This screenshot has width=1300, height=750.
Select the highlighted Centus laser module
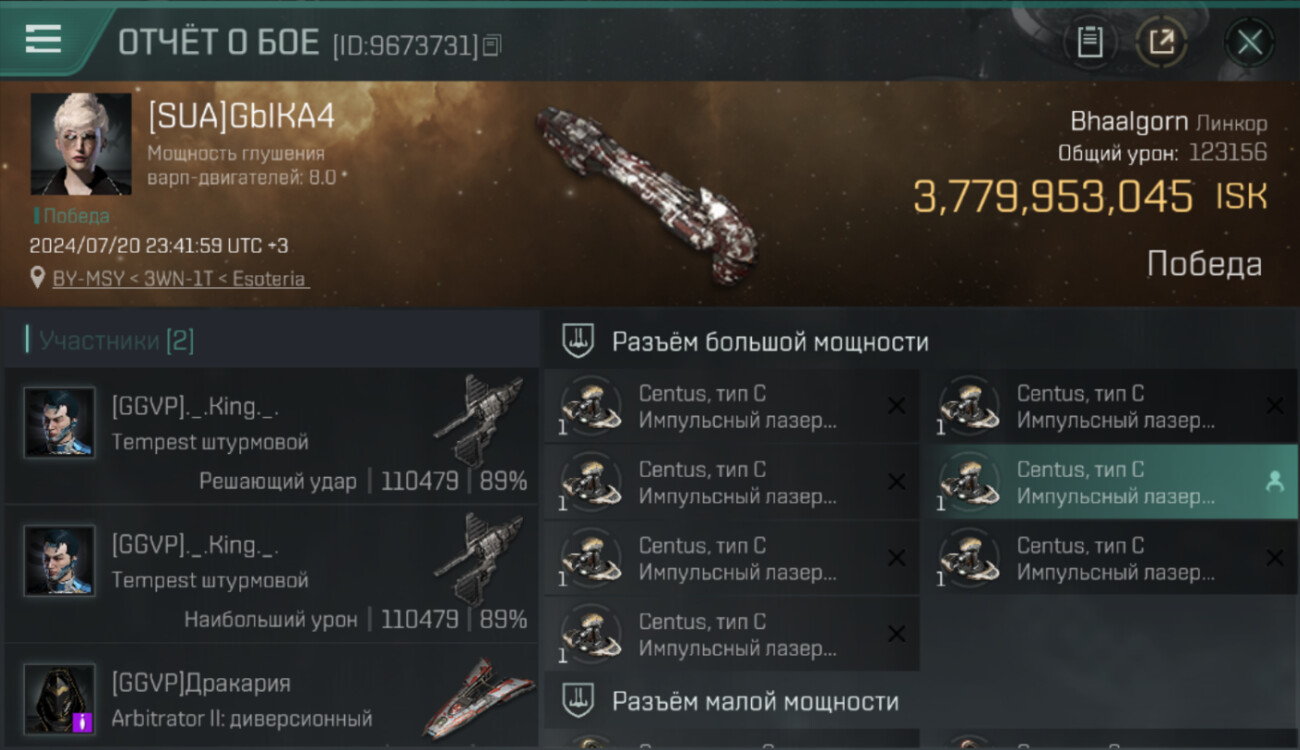1109,482
